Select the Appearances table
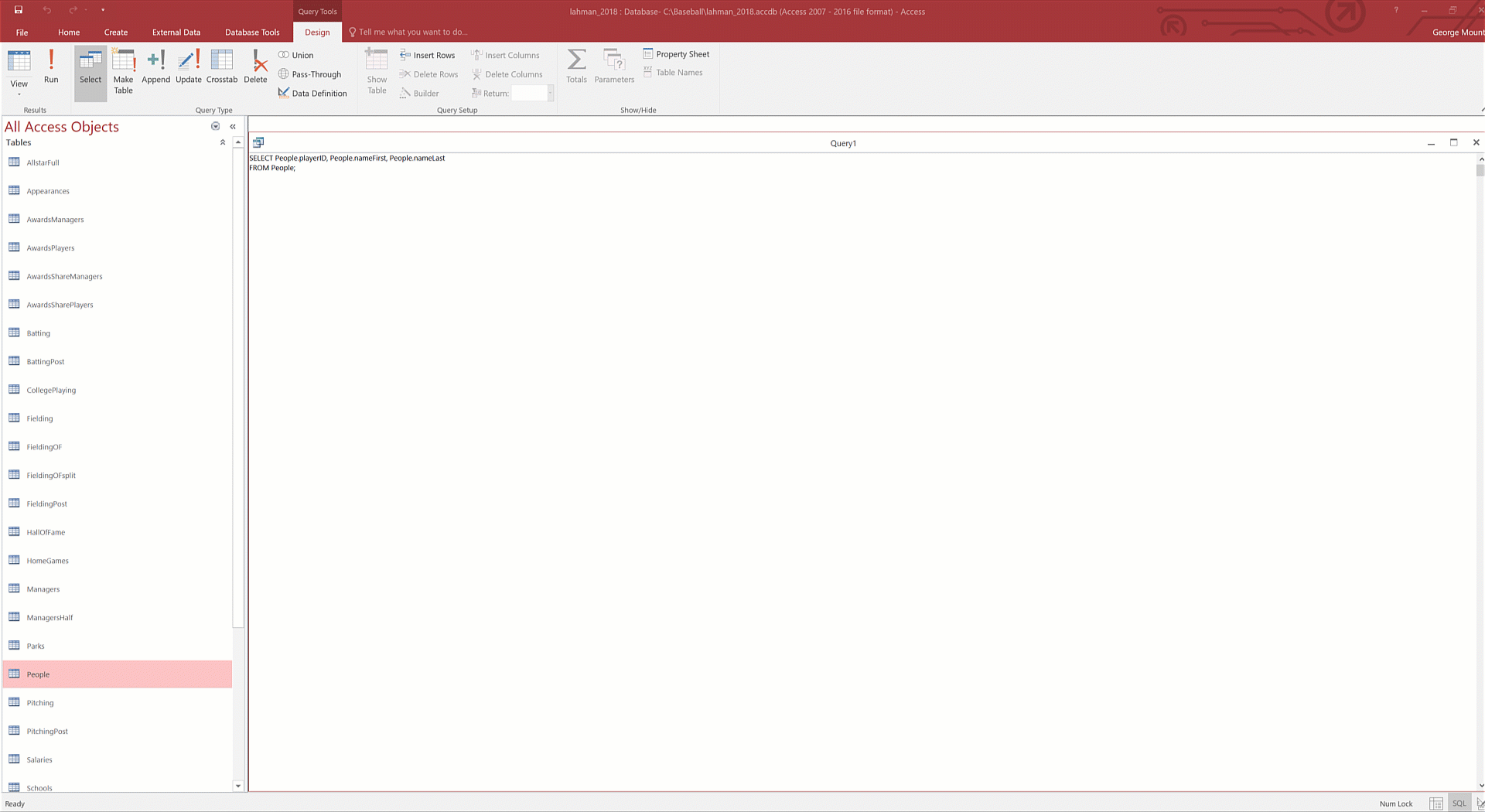The width and height of the screenshot is (1485, 812). tap(118, 191)
